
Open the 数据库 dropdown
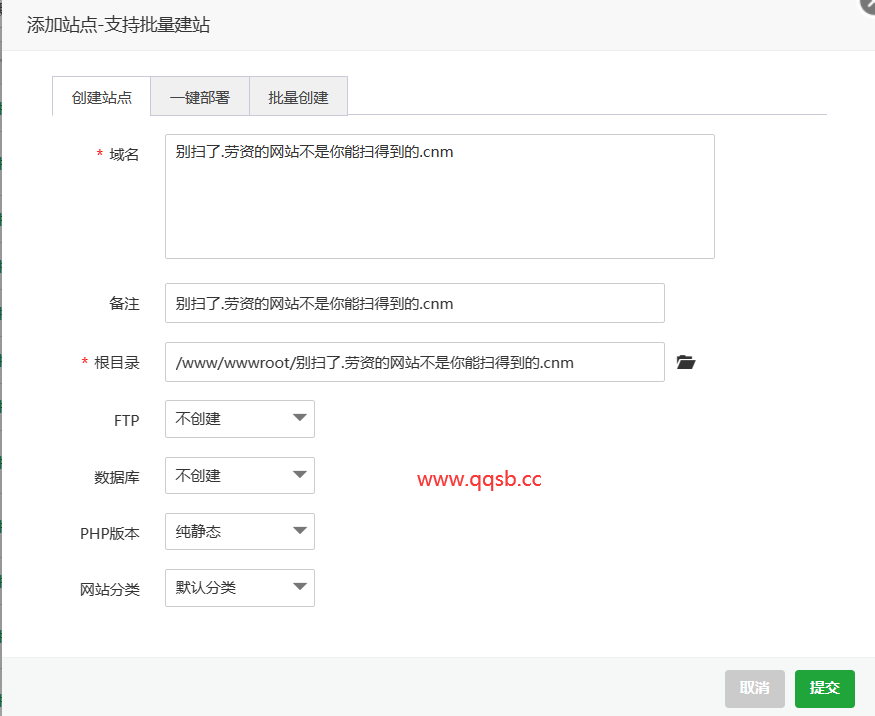pos(239,476)
